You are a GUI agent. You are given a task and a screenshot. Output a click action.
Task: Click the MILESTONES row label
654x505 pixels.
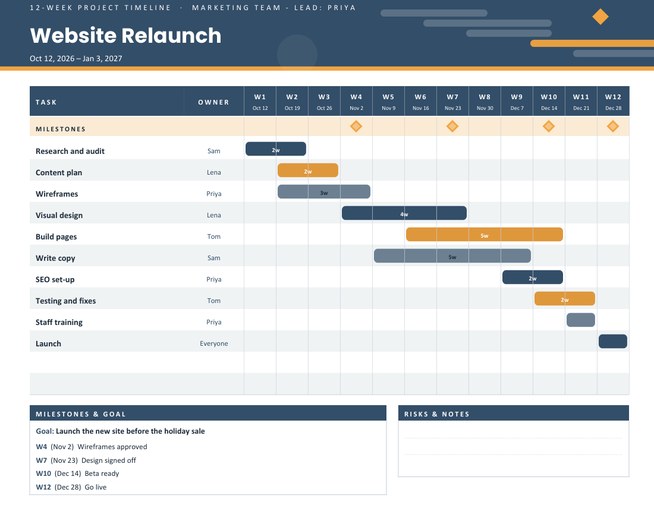[60, 129]
